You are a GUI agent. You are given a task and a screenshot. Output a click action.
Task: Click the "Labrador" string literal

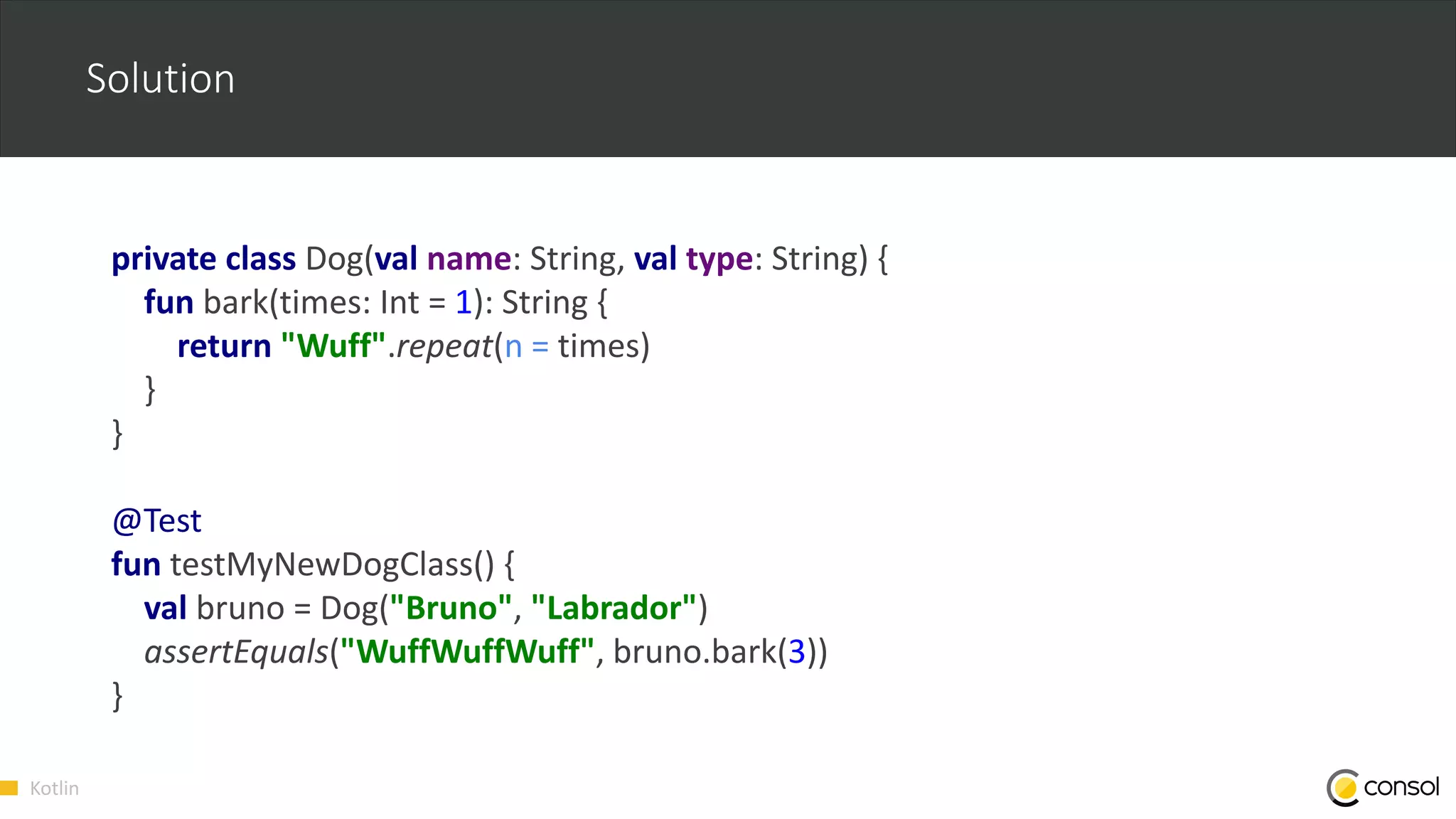coord(614,609)
